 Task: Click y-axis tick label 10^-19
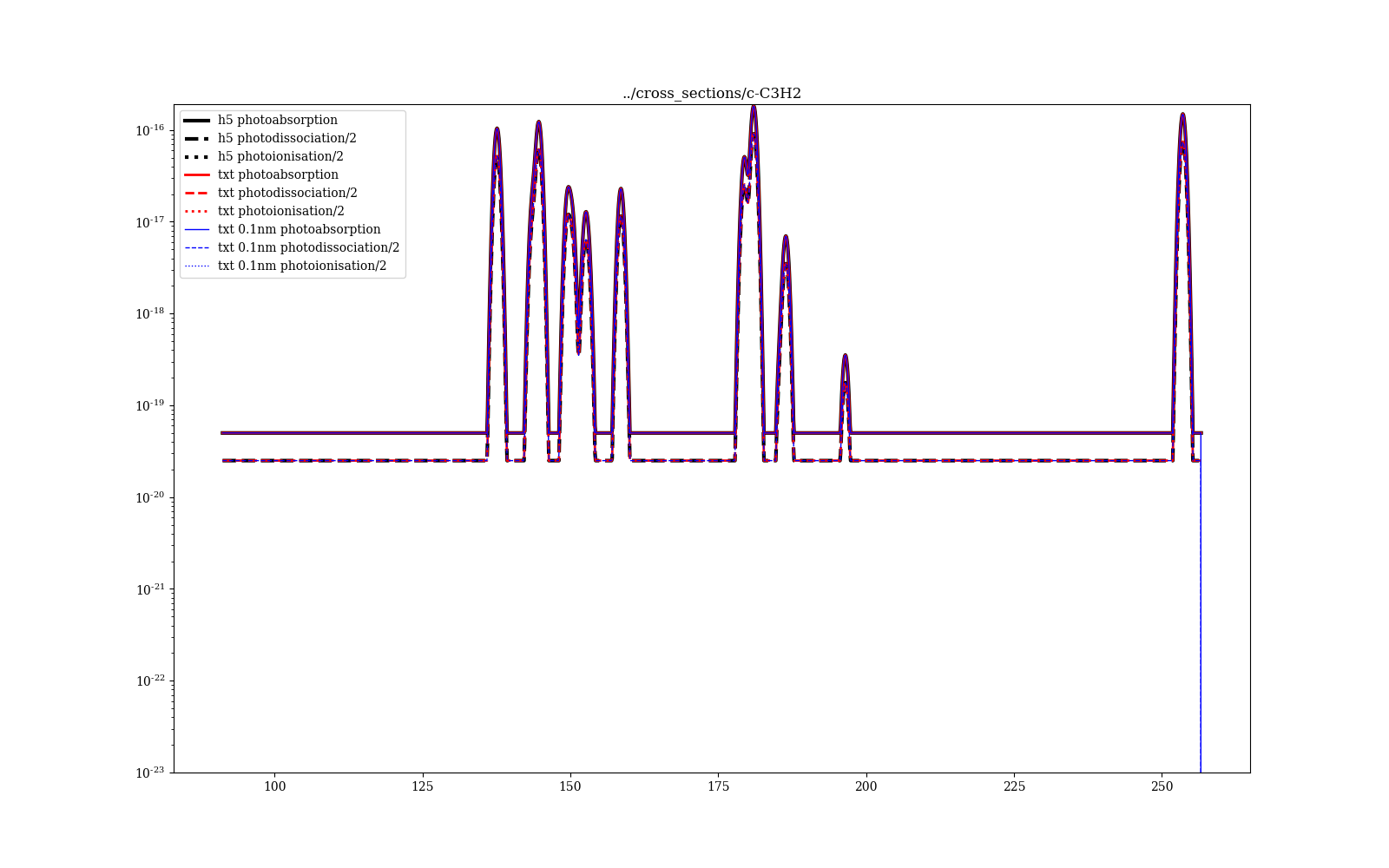[x=149, y=405]
